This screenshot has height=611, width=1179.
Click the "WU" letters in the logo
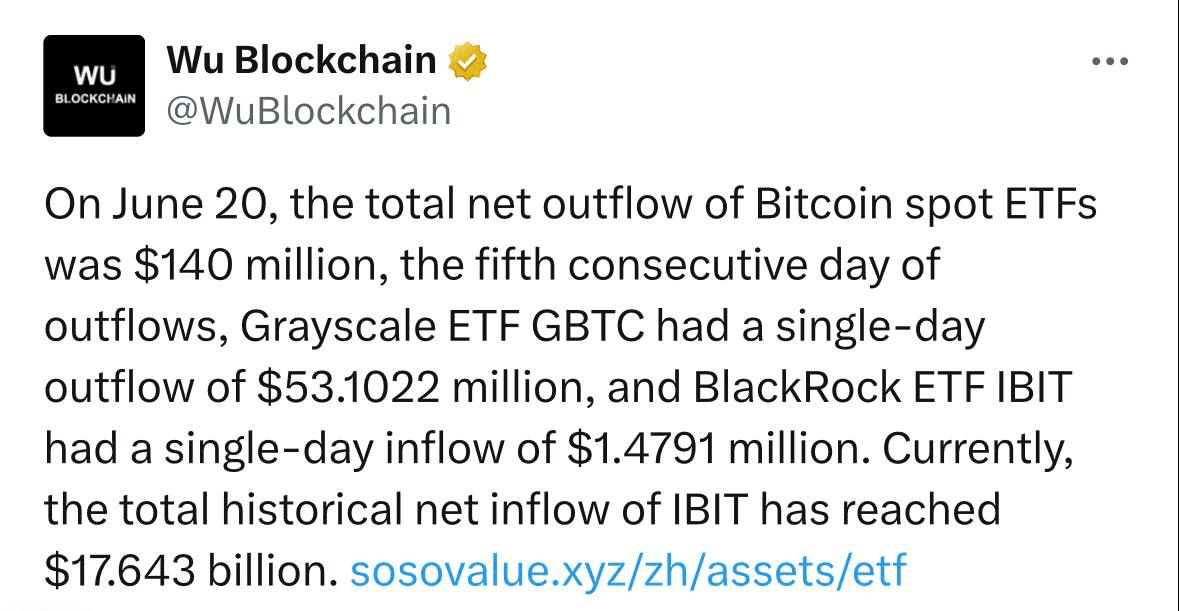pos(95,76)
